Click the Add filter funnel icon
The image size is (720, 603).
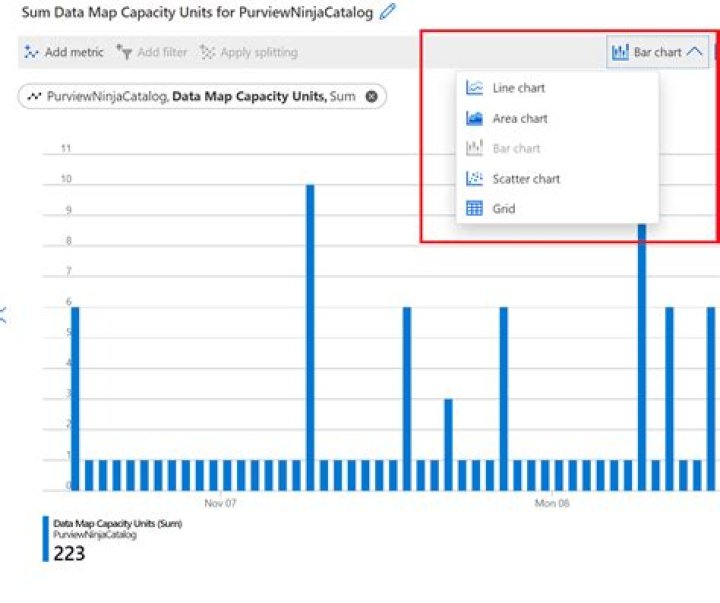pyautogui.click(x=124, y=52)
